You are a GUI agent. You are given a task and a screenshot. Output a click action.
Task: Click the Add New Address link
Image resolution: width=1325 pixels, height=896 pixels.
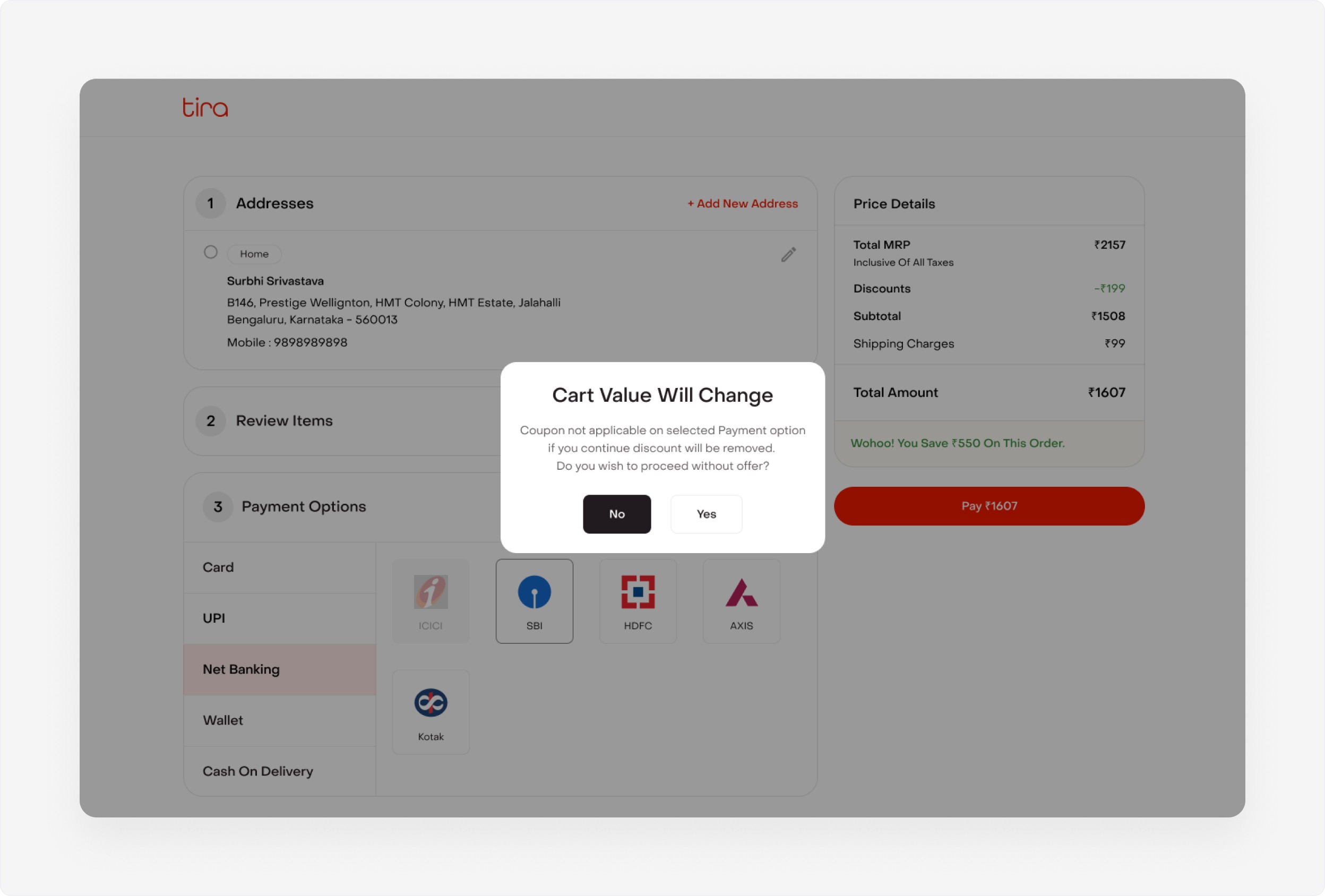coord(742,203)
